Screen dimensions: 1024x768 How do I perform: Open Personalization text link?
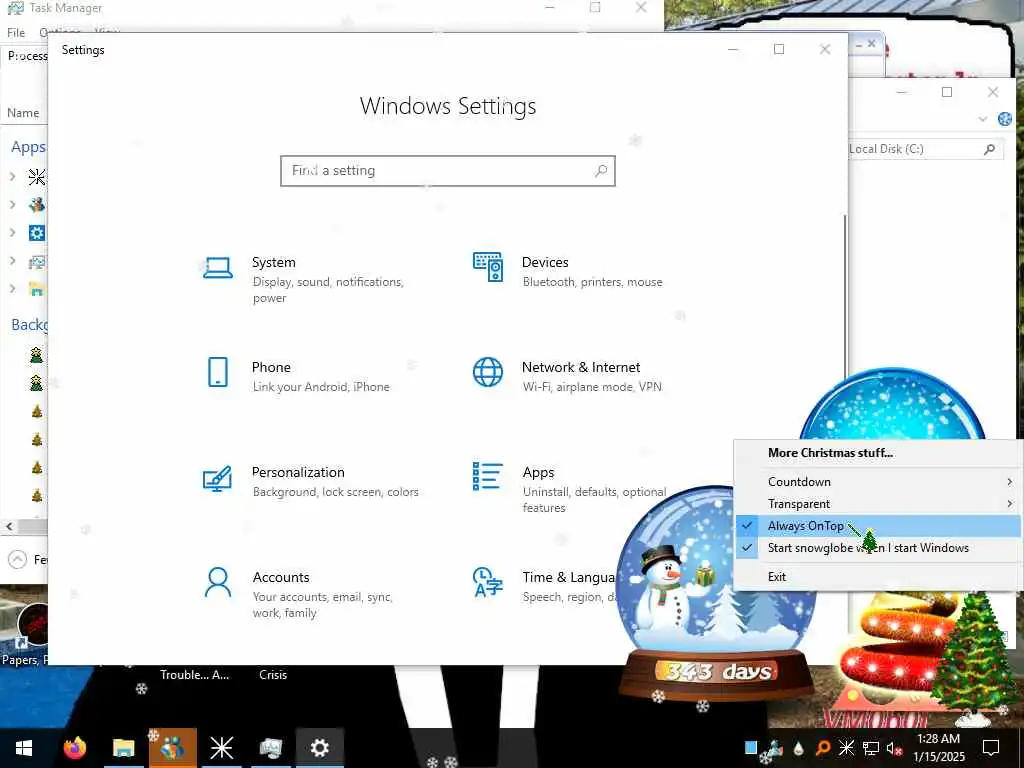tap(298, 472)
